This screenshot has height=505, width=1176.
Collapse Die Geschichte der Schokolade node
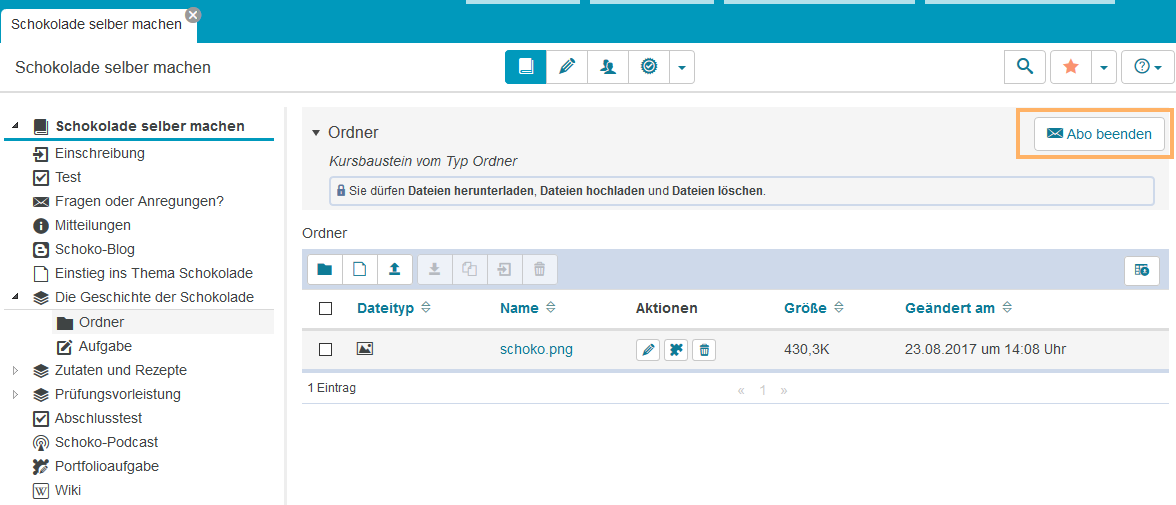(16, 297)
